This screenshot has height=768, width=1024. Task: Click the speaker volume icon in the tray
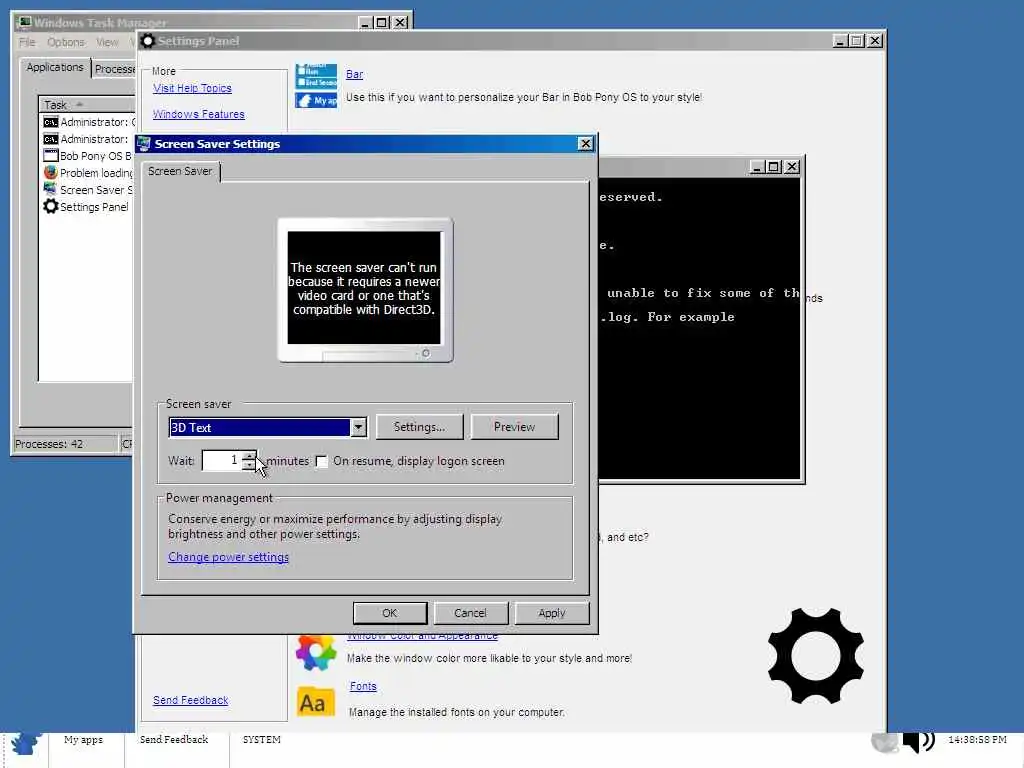(918, 741)
